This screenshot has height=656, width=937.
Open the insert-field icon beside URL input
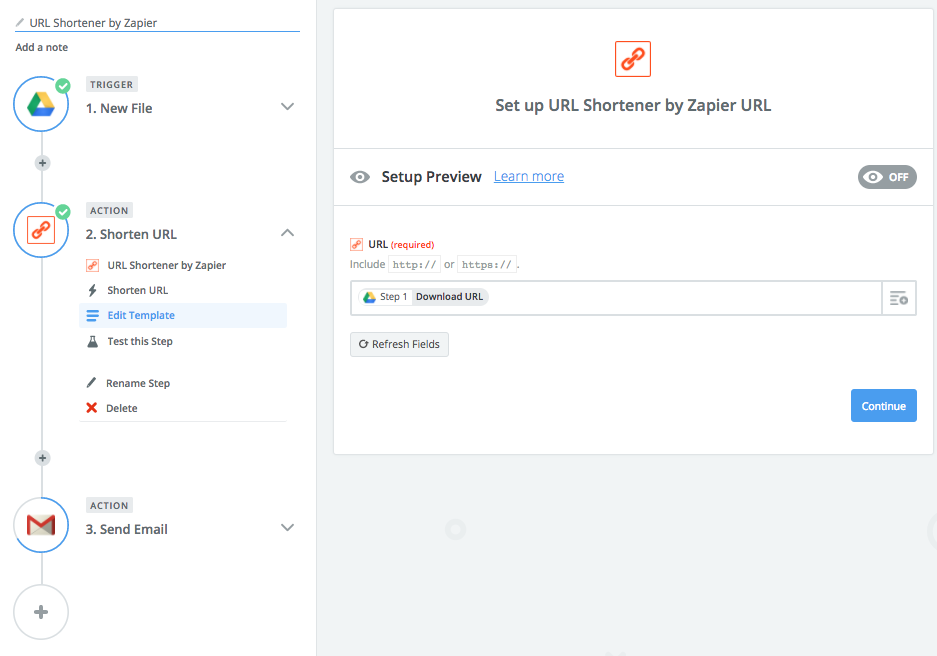pyautogui.click(x=899, y=298)
